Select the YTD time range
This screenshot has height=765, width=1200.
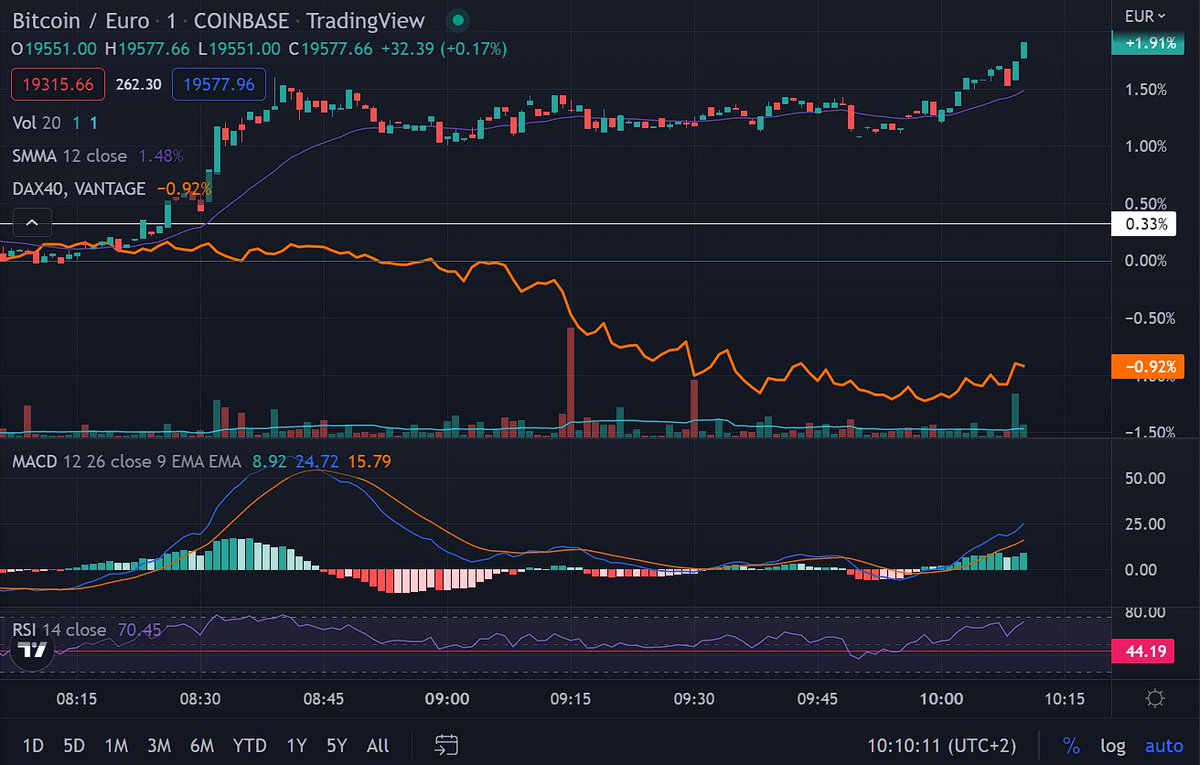coord(249,745)
